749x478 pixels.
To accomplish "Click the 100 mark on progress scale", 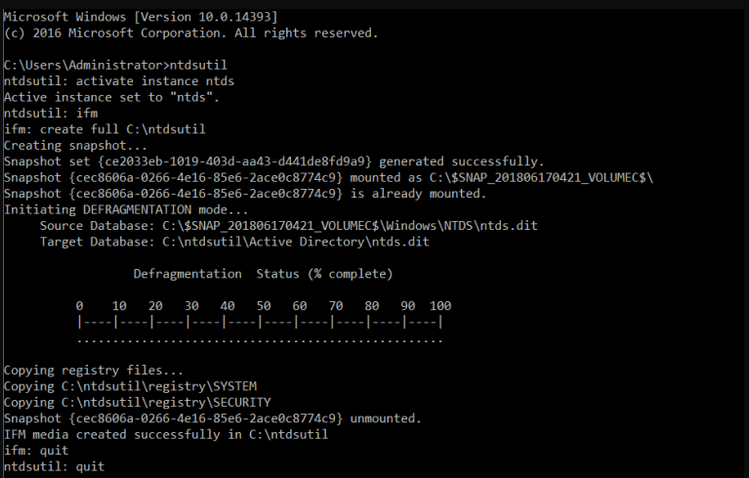I will point(440,306).
